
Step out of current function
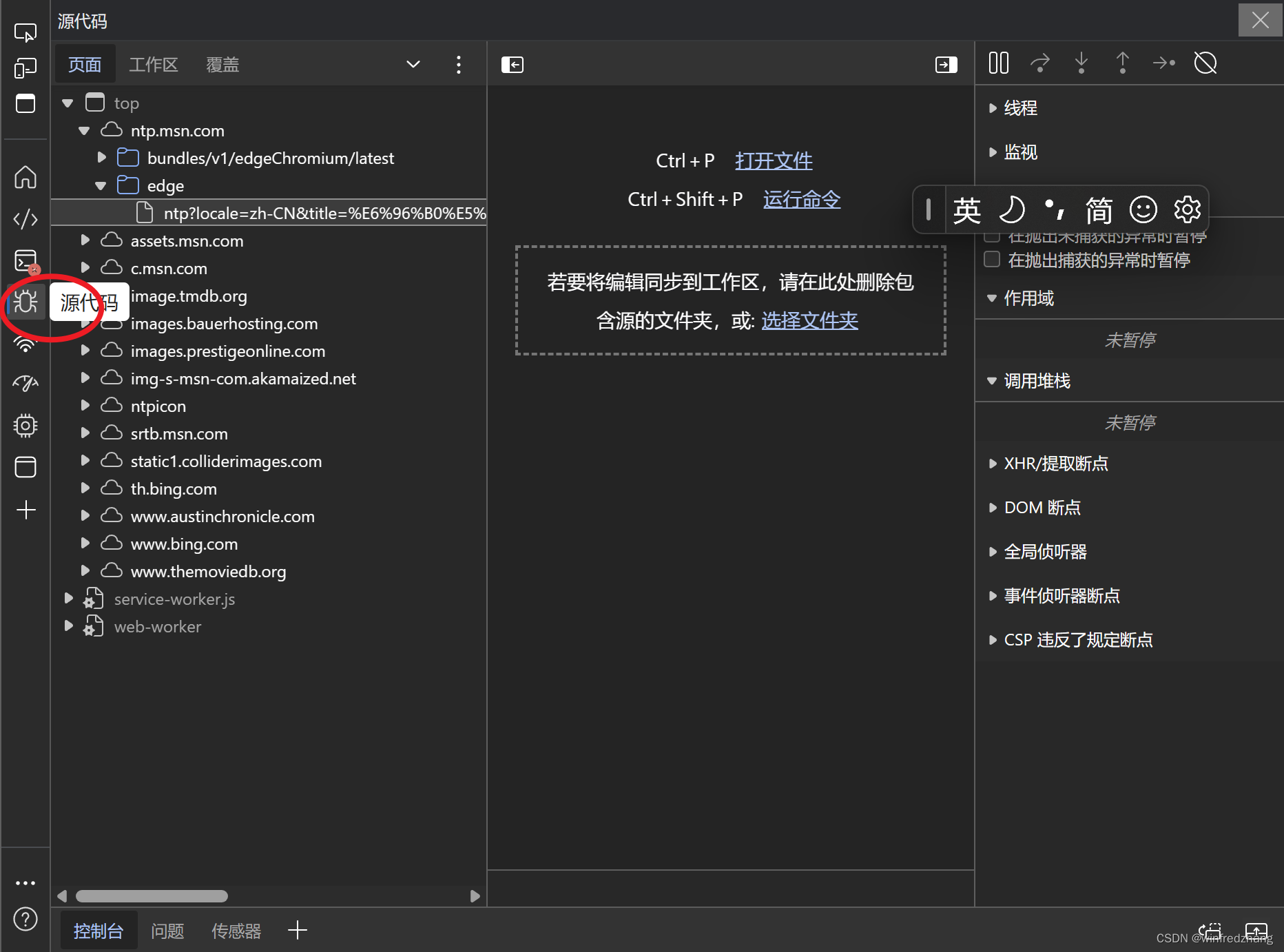pyautogui.click(x=1123, y=63)
